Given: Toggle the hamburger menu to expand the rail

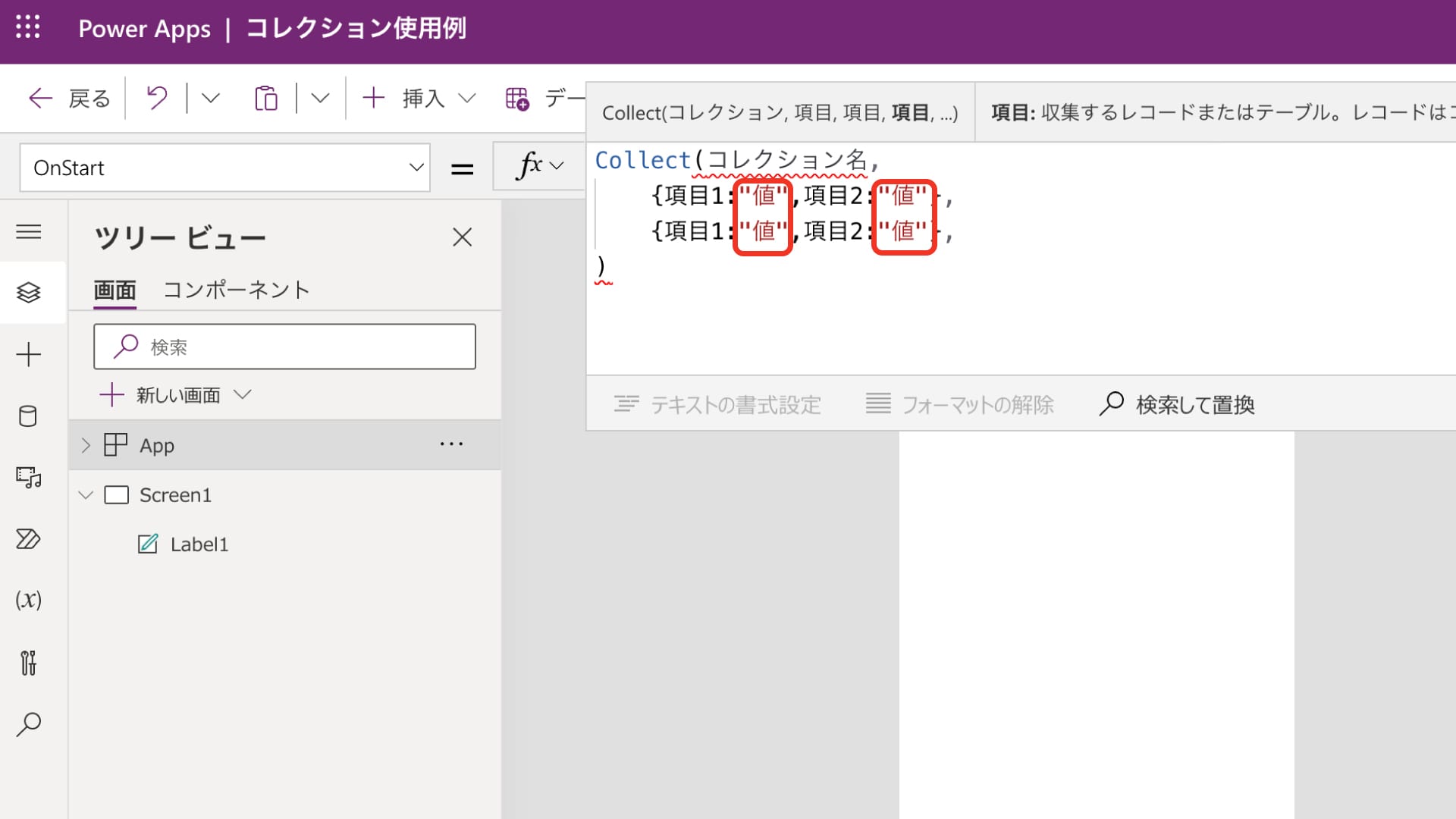Looking at the screenshot, I should (x=29, y=232).
